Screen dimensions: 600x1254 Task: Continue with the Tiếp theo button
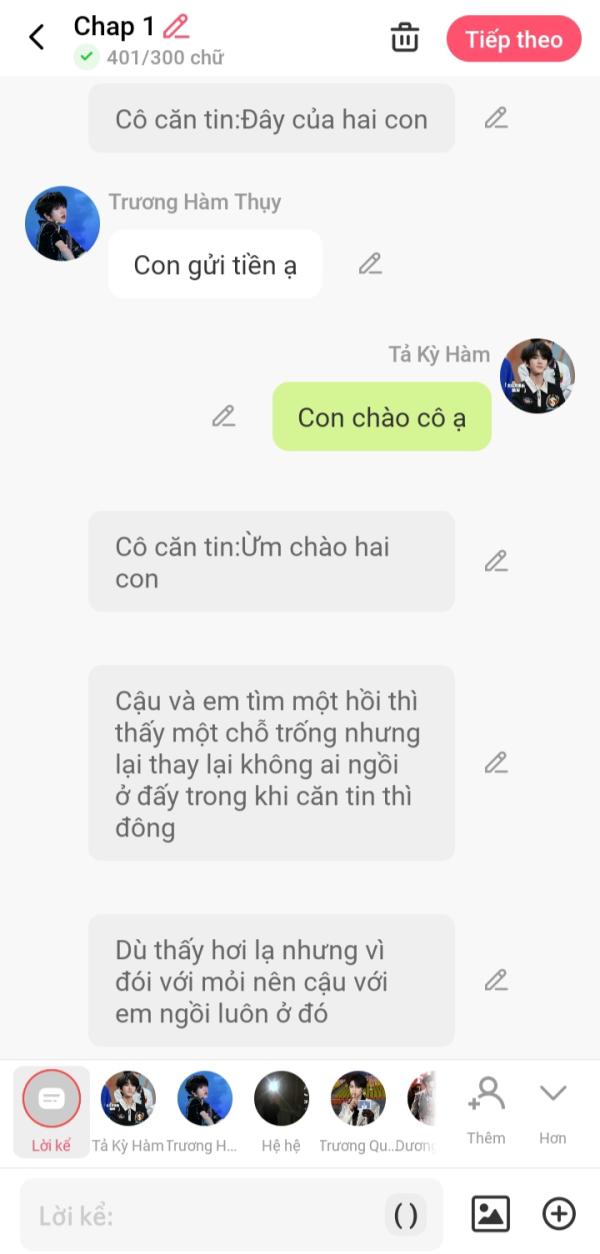[514, 39]
